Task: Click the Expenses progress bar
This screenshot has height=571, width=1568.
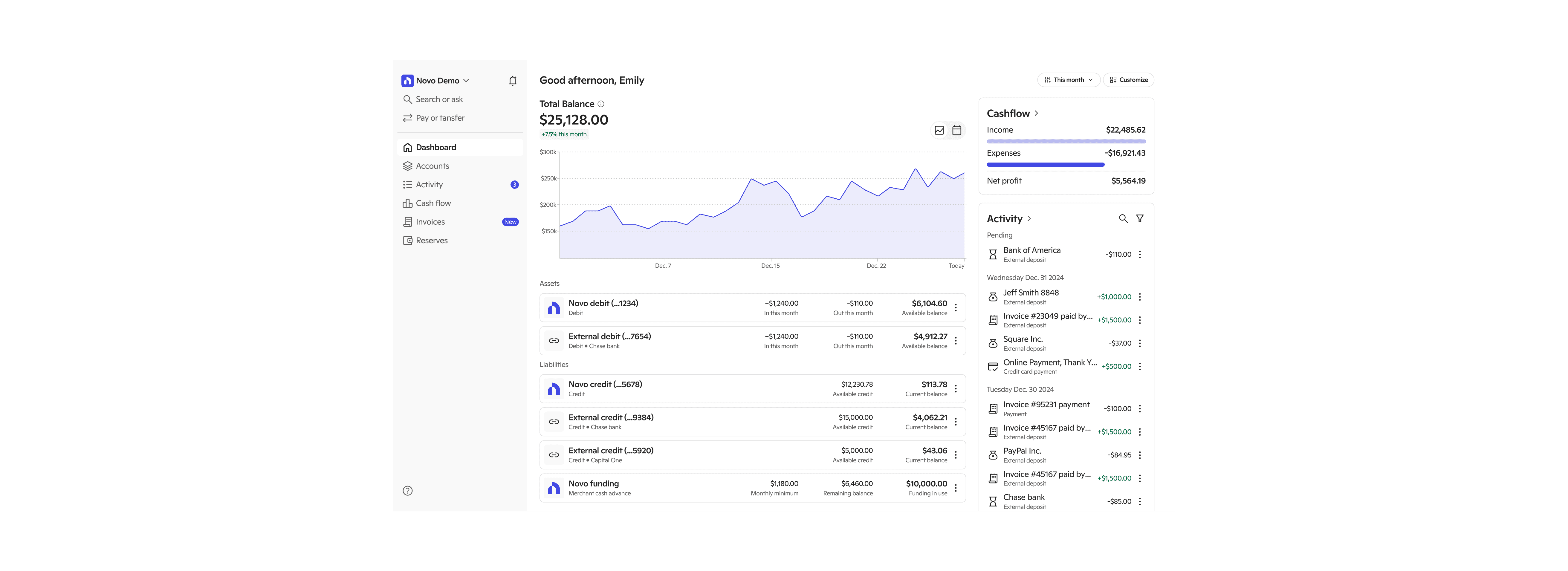Action: click(1045, 164)
